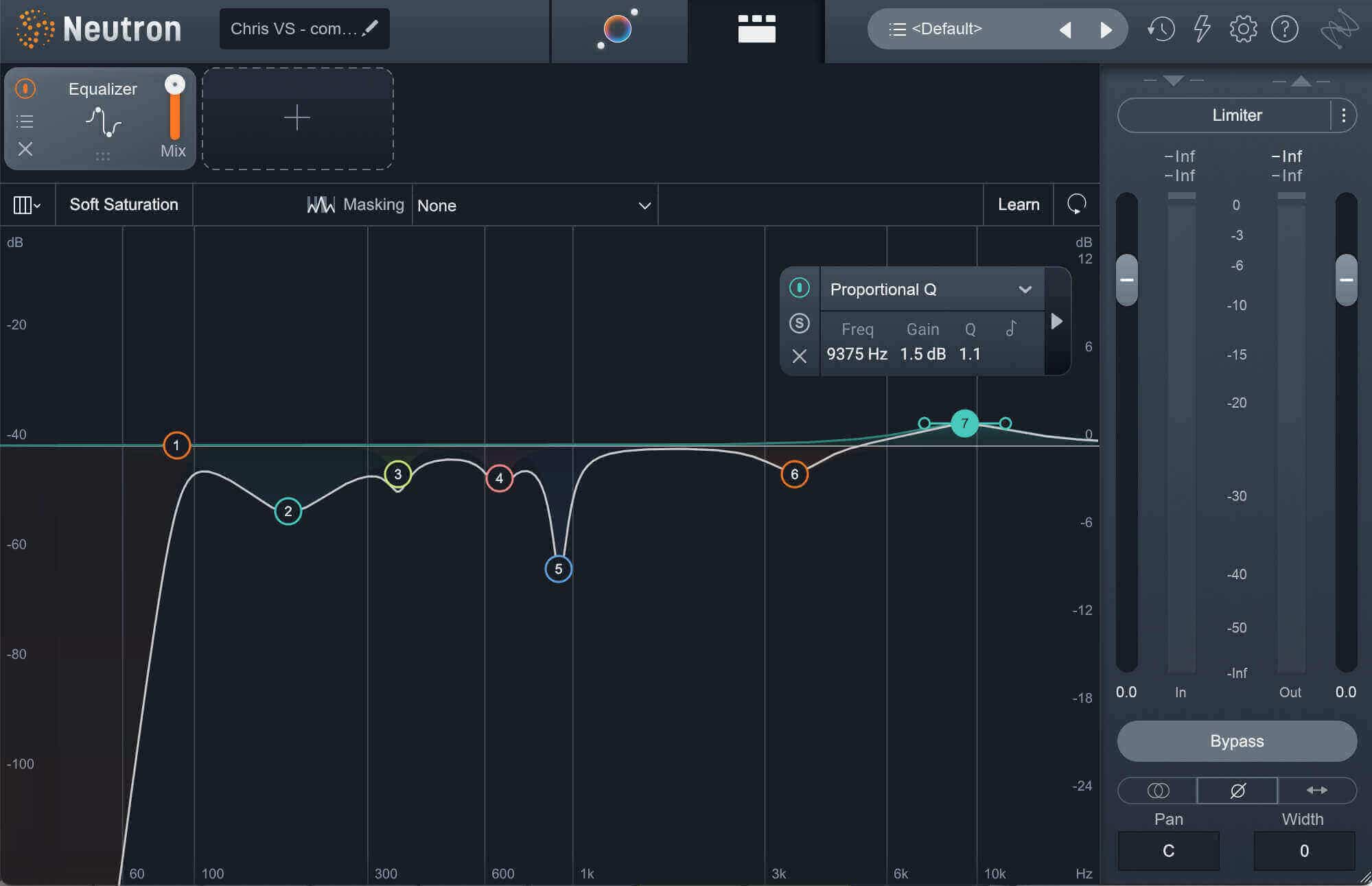This screenshot has width=1372, height=886.
Task: Toggle the Limiter
Action: pos(1224,115)
